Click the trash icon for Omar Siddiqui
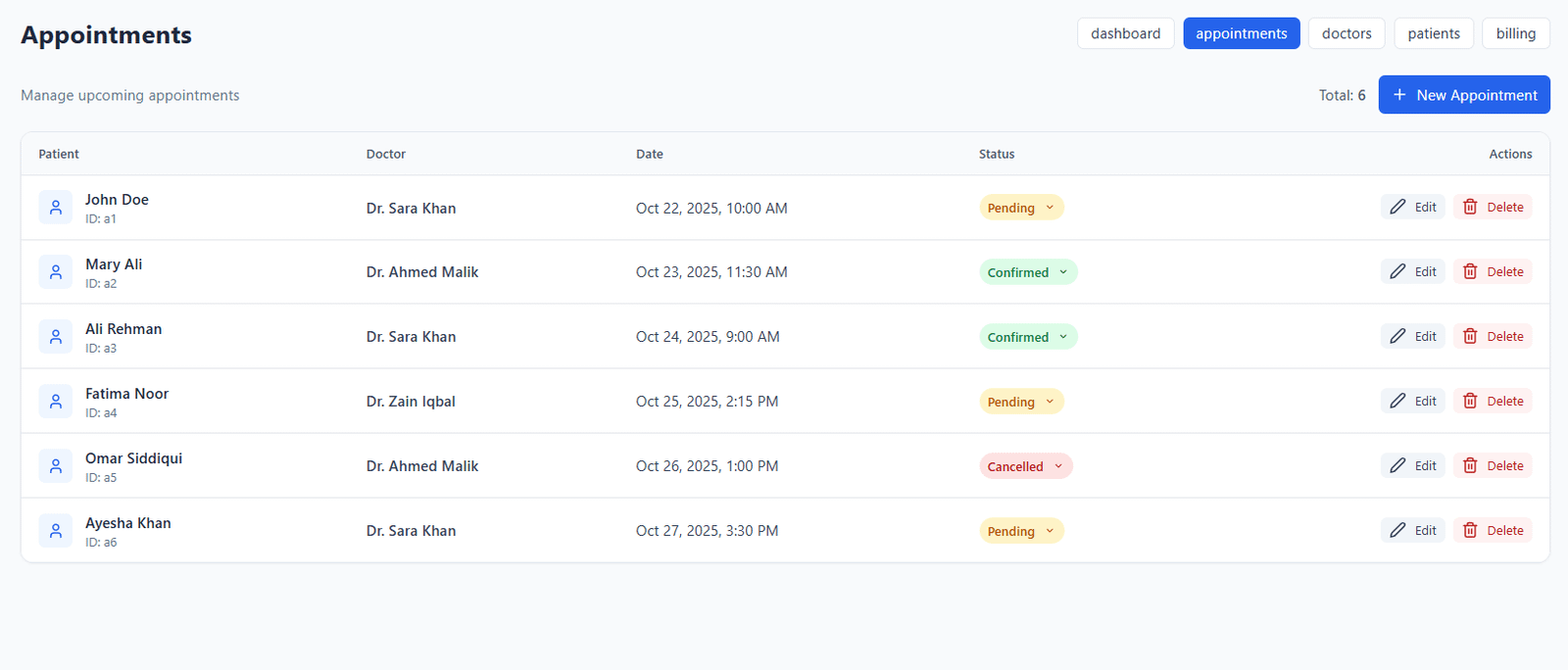 click(1470, 465)
